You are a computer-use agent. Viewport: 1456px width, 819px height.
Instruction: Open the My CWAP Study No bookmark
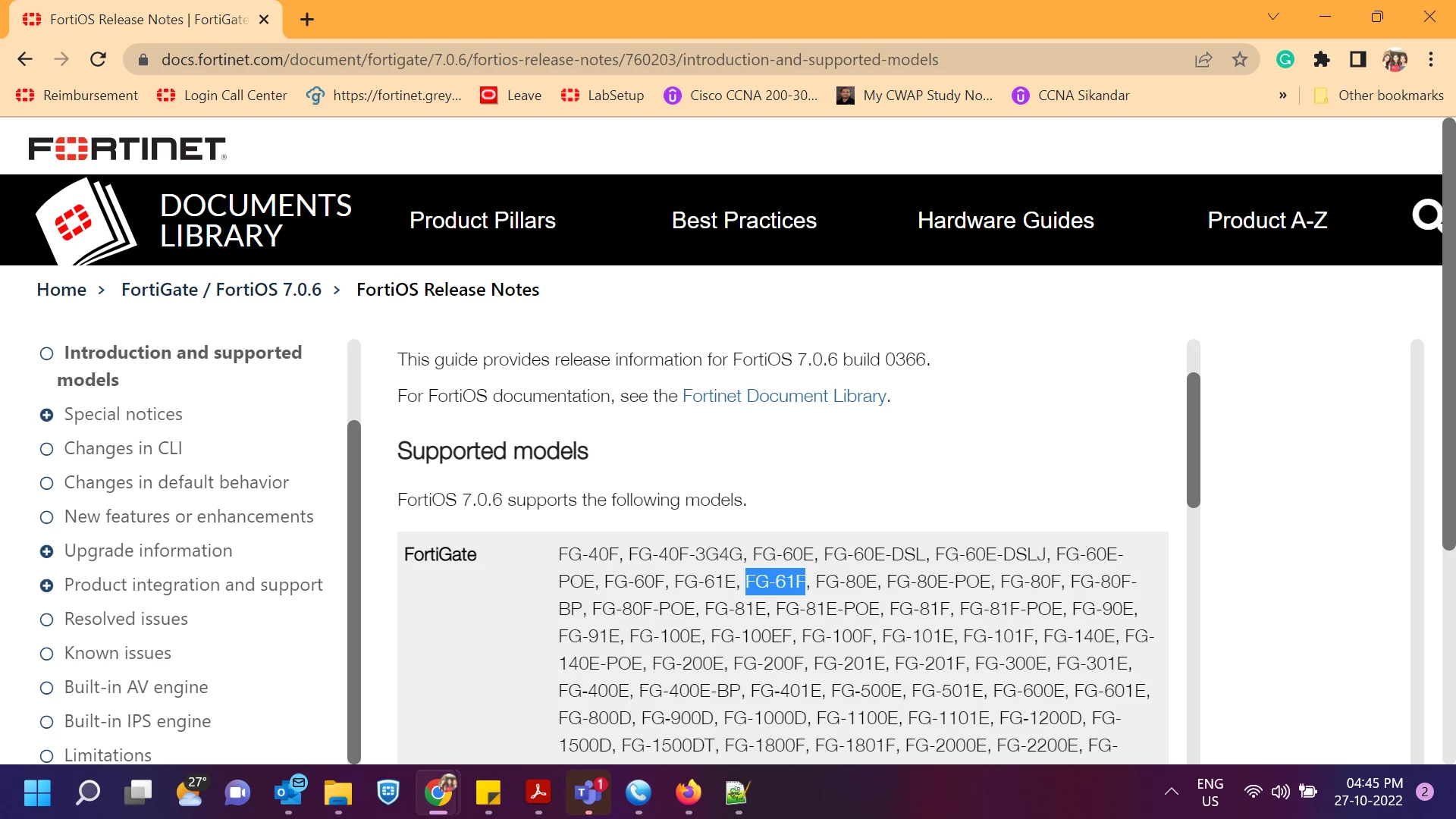pos(915,96)
